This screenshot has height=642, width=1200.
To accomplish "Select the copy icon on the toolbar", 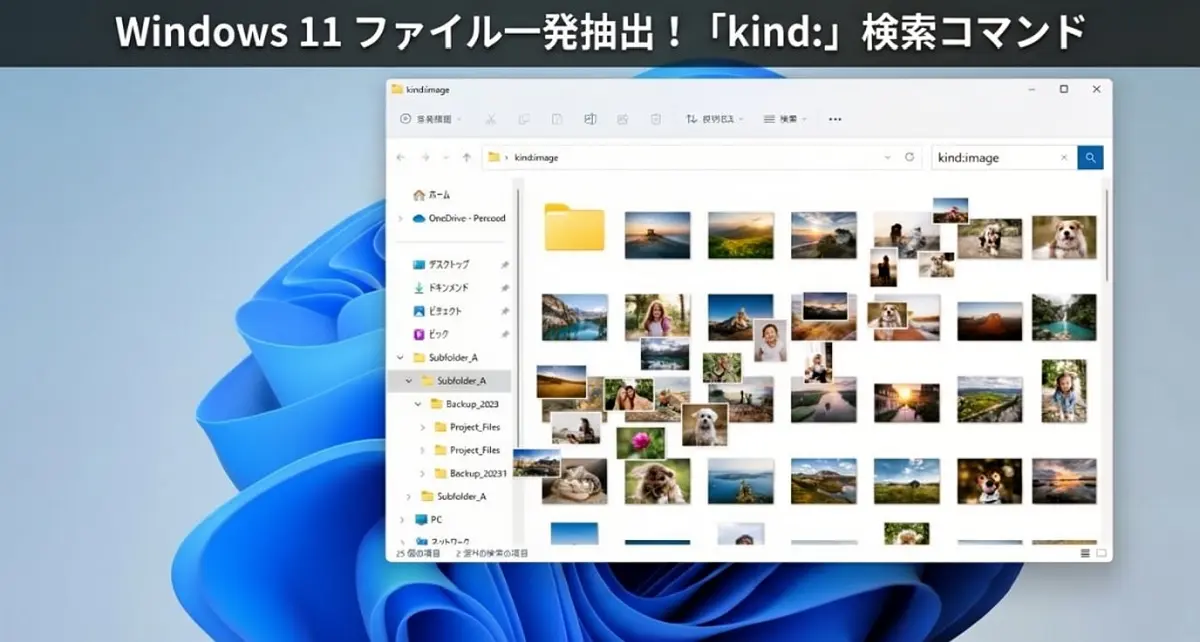I will pyautogui.click(x=526, y=118).
